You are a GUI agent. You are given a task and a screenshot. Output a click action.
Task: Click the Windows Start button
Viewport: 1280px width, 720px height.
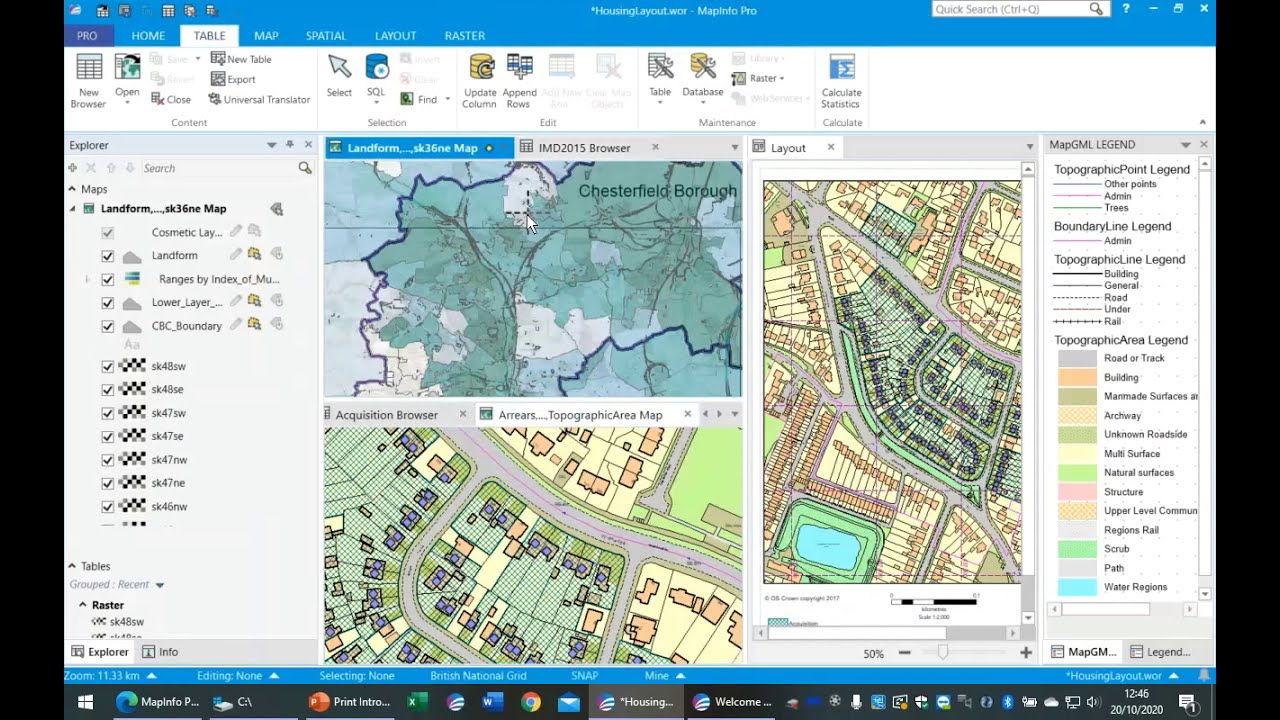84,702
